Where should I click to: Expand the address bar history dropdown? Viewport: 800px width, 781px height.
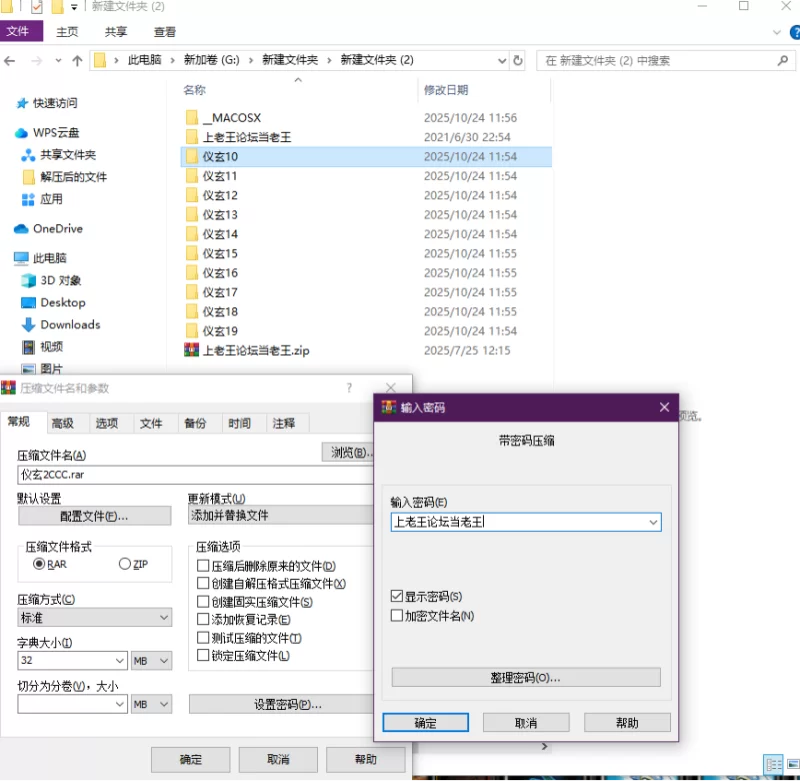coord(502,61)
